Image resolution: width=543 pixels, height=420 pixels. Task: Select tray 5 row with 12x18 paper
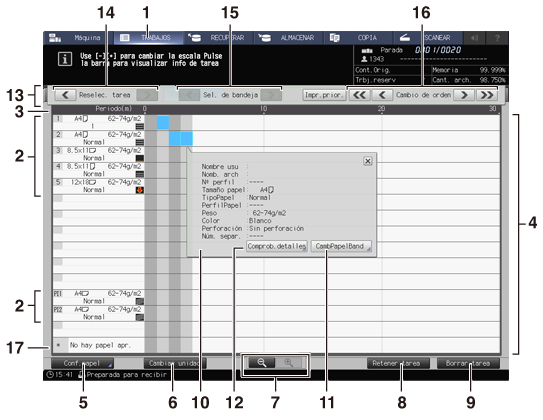point(99,186)
